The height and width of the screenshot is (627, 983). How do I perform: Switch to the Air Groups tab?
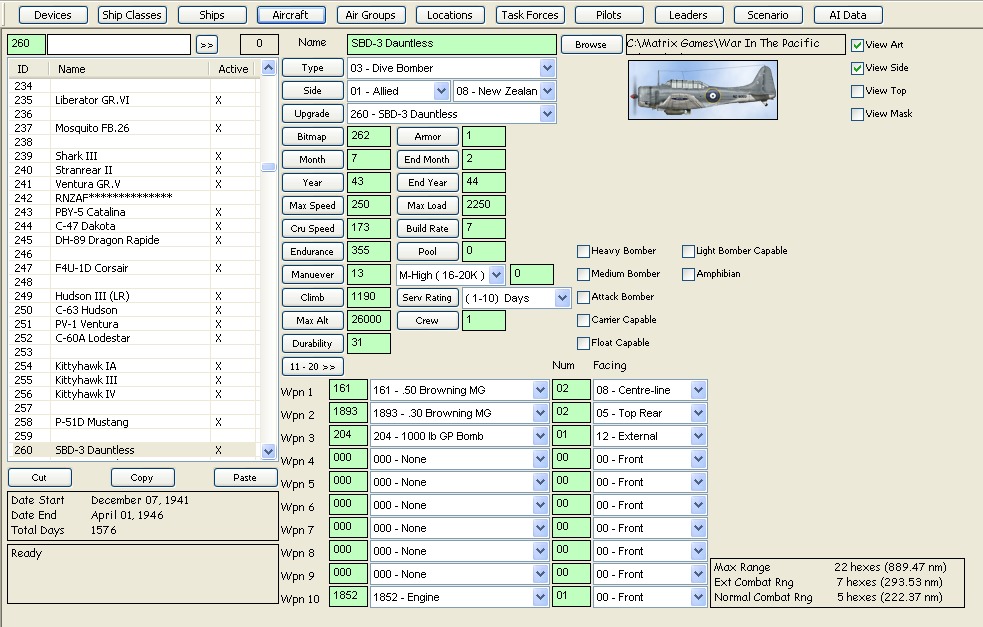(370, 14)
